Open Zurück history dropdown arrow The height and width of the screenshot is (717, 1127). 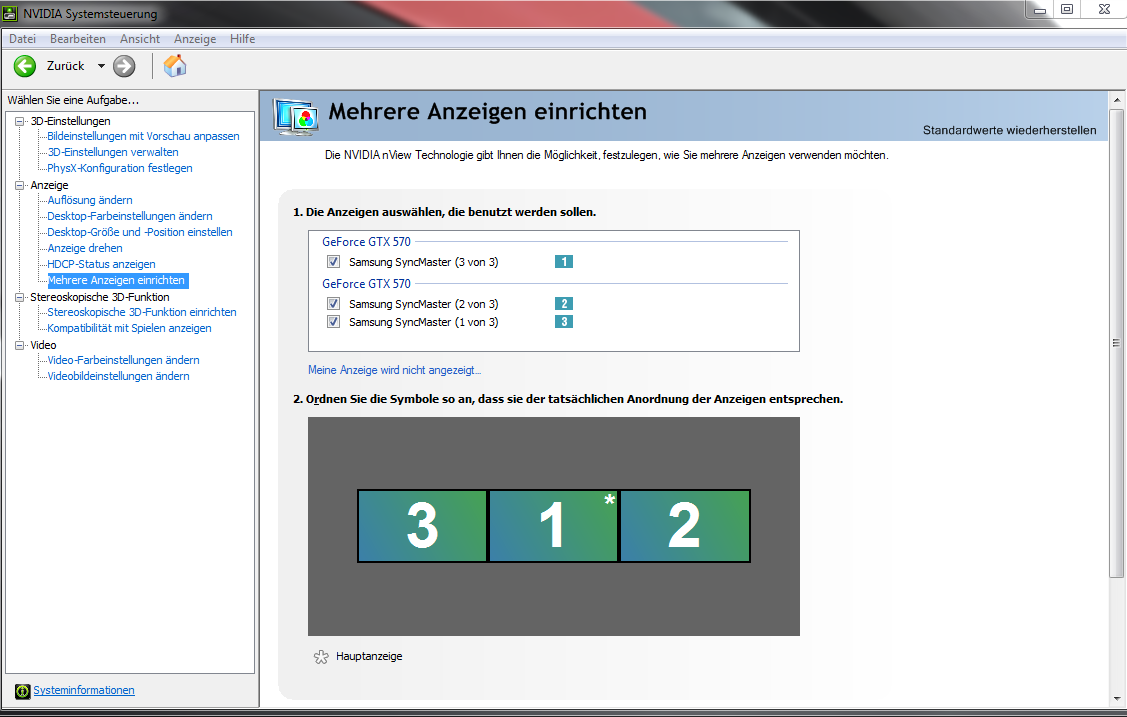click(x=101, y=66)
